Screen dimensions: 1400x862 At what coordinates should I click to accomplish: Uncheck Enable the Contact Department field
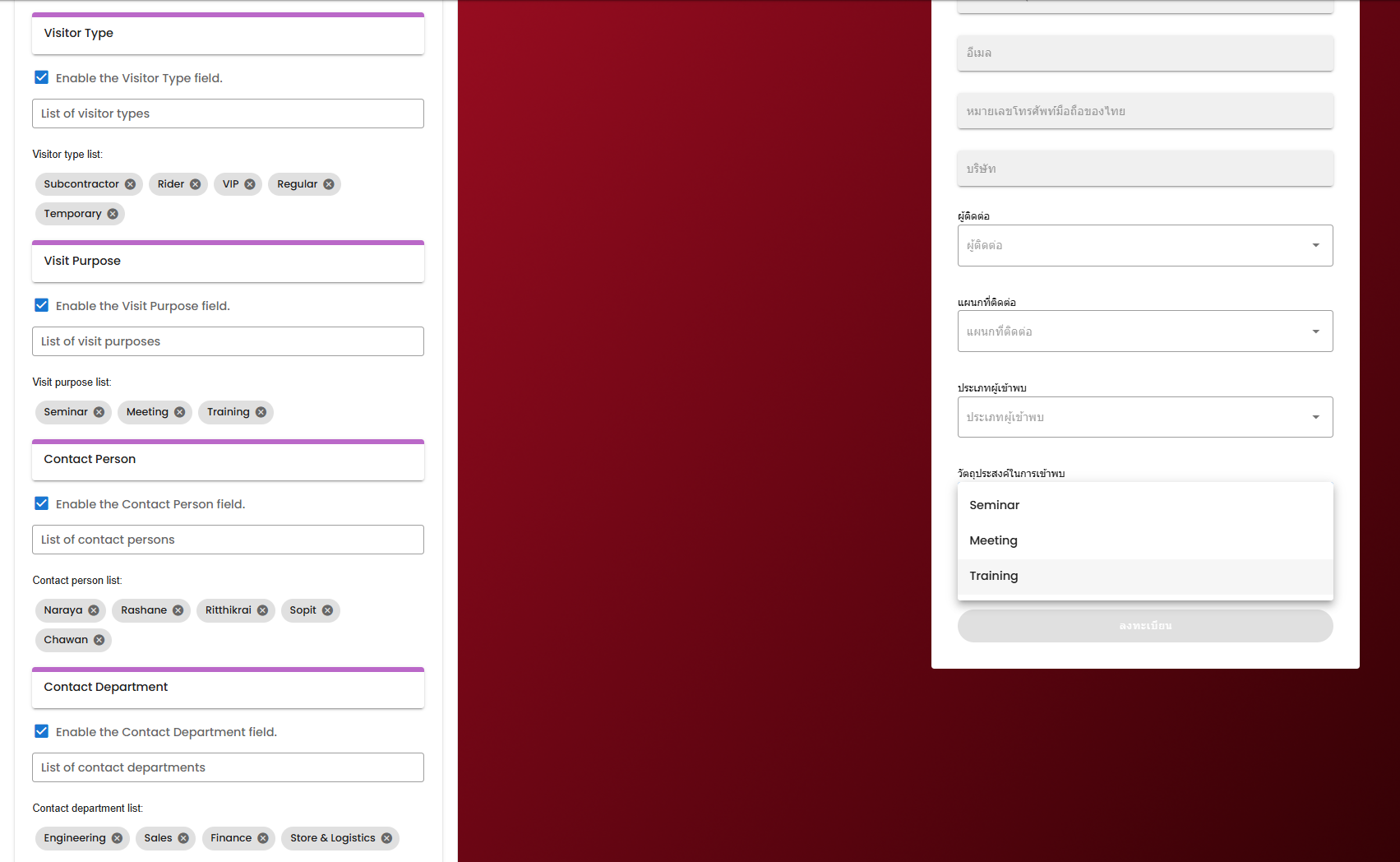tap(42, 731)
